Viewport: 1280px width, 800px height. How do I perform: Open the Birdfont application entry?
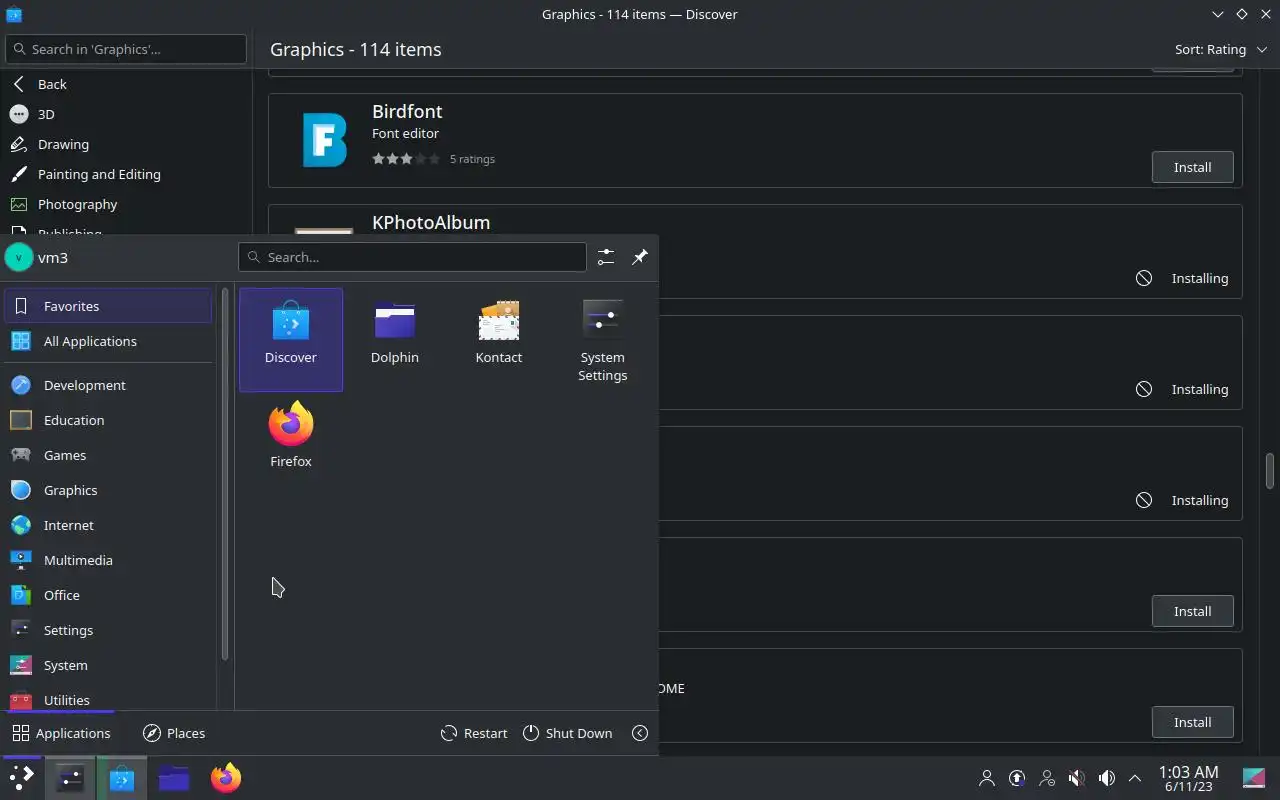pos(755,140)
